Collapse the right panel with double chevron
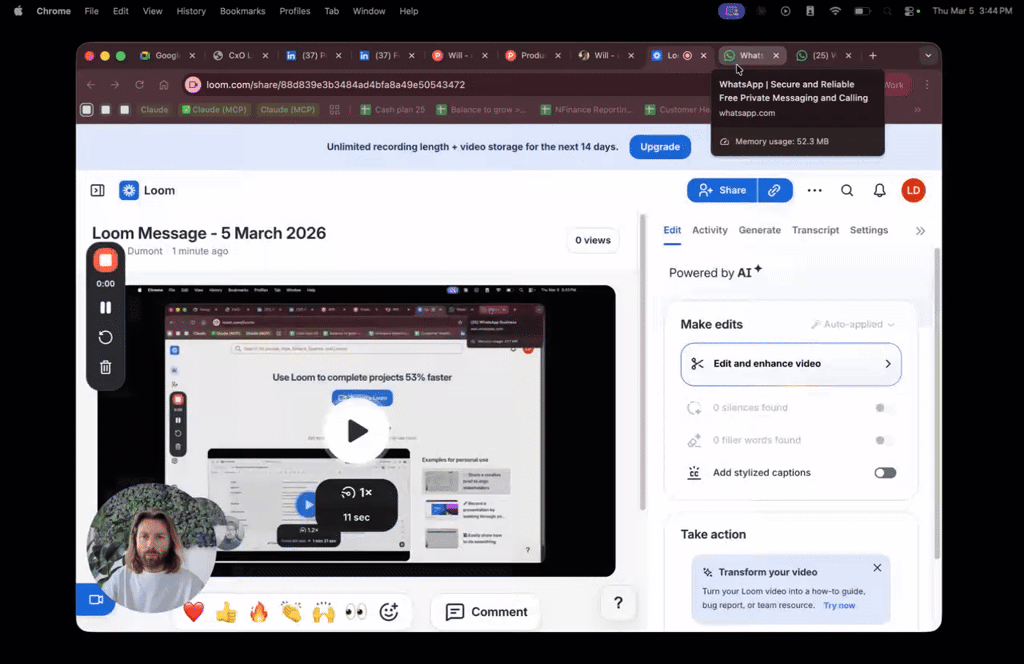The height and width of the screenshot is (664, 1024). point(920,231)
